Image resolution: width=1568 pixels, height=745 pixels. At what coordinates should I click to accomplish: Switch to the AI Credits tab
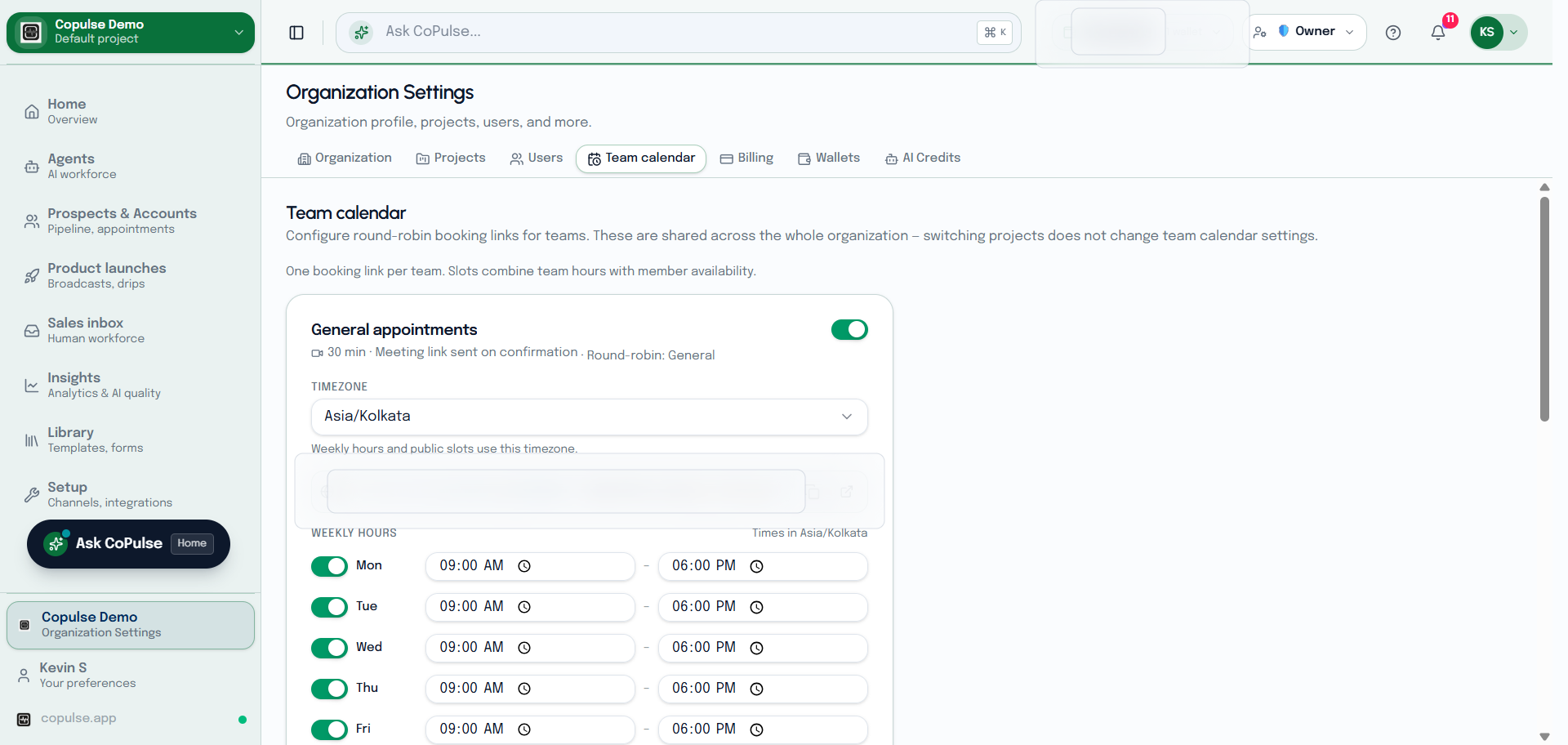[x=923, y=158]
